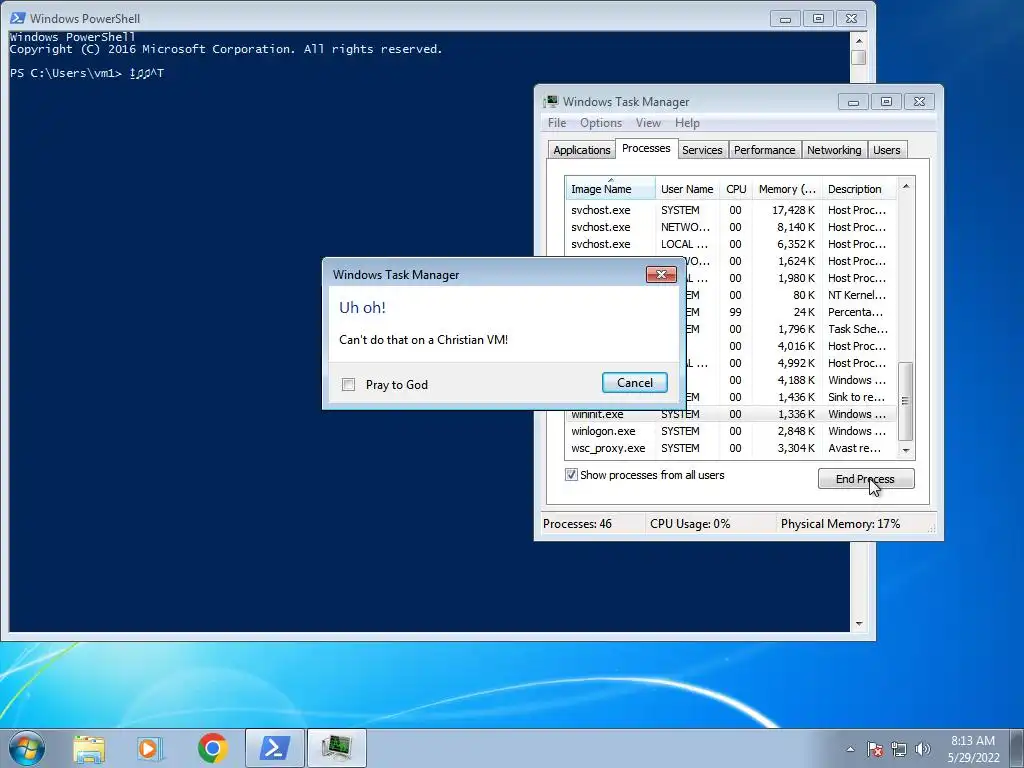Switch to the Services tab
Image resolution: width=1024 pixels, height=768 pixels.
[x=702, y=150]
